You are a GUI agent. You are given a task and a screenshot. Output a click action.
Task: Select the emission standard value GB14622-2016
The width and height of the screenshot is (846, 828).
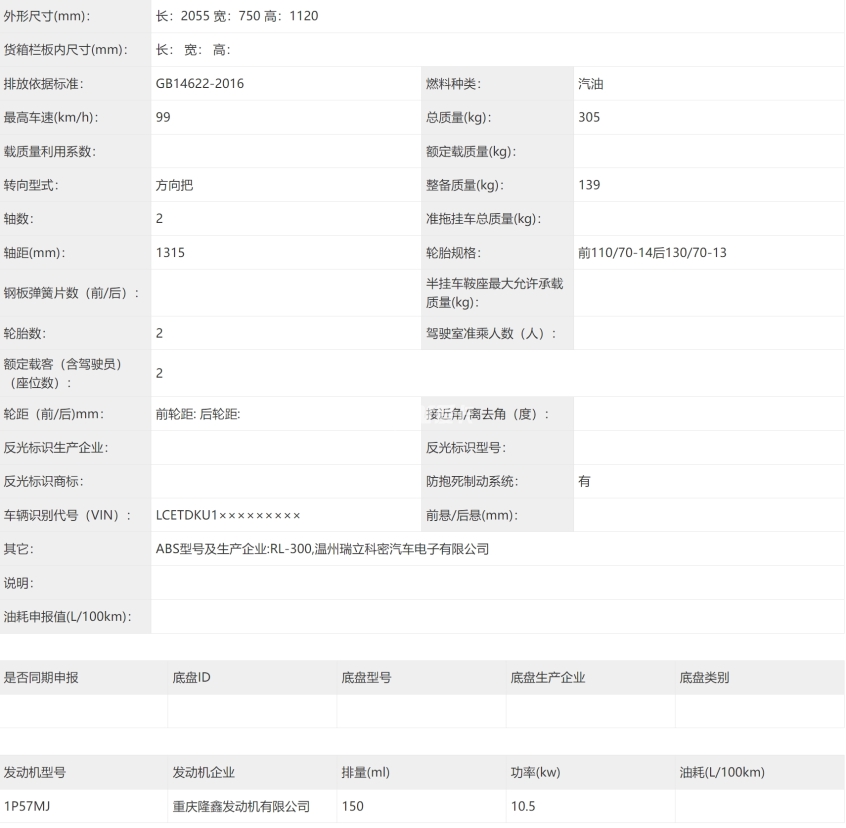point(200,84)
